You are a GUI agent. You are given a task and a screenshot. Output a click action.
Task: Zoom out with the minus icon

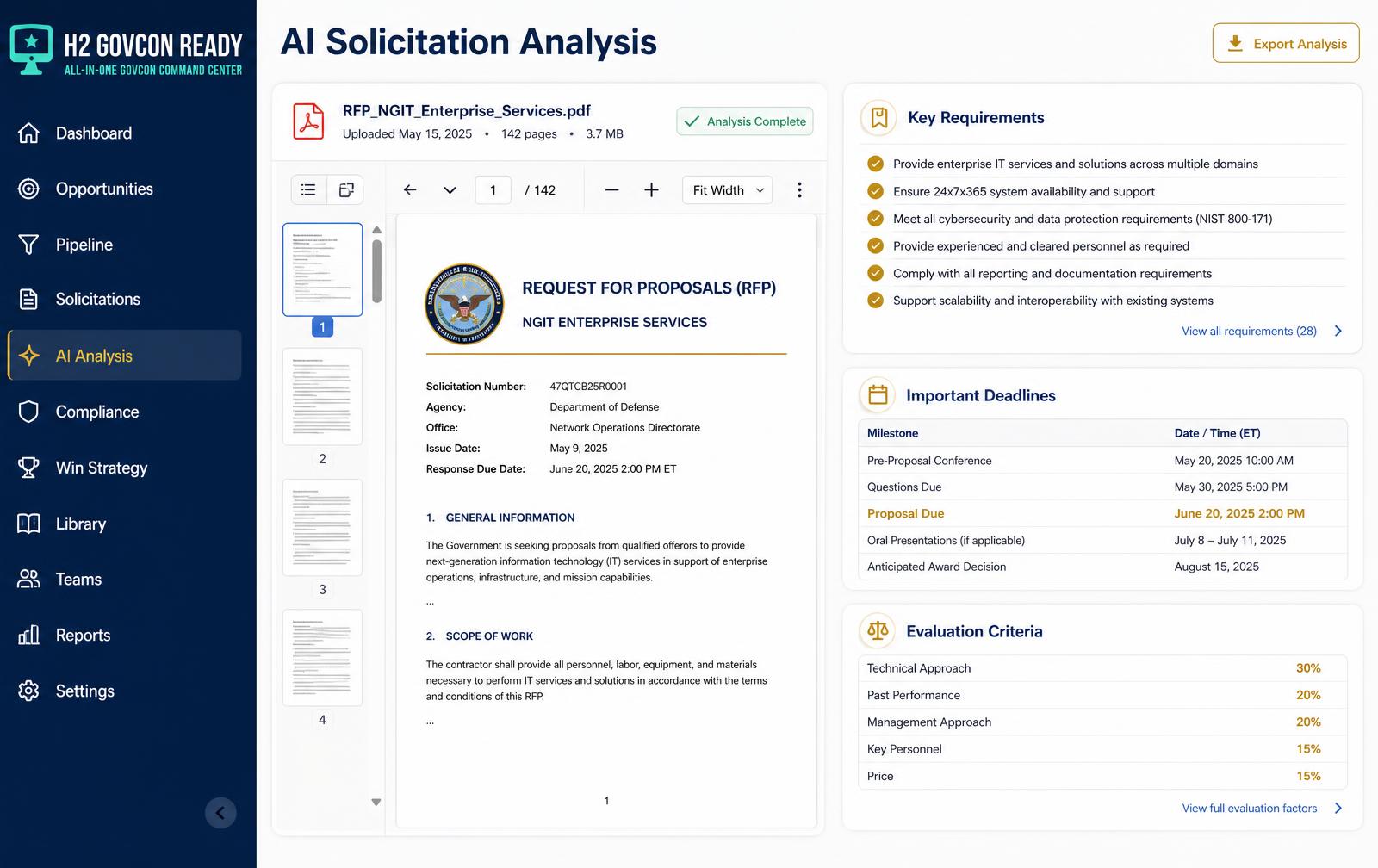click(611, 189)
